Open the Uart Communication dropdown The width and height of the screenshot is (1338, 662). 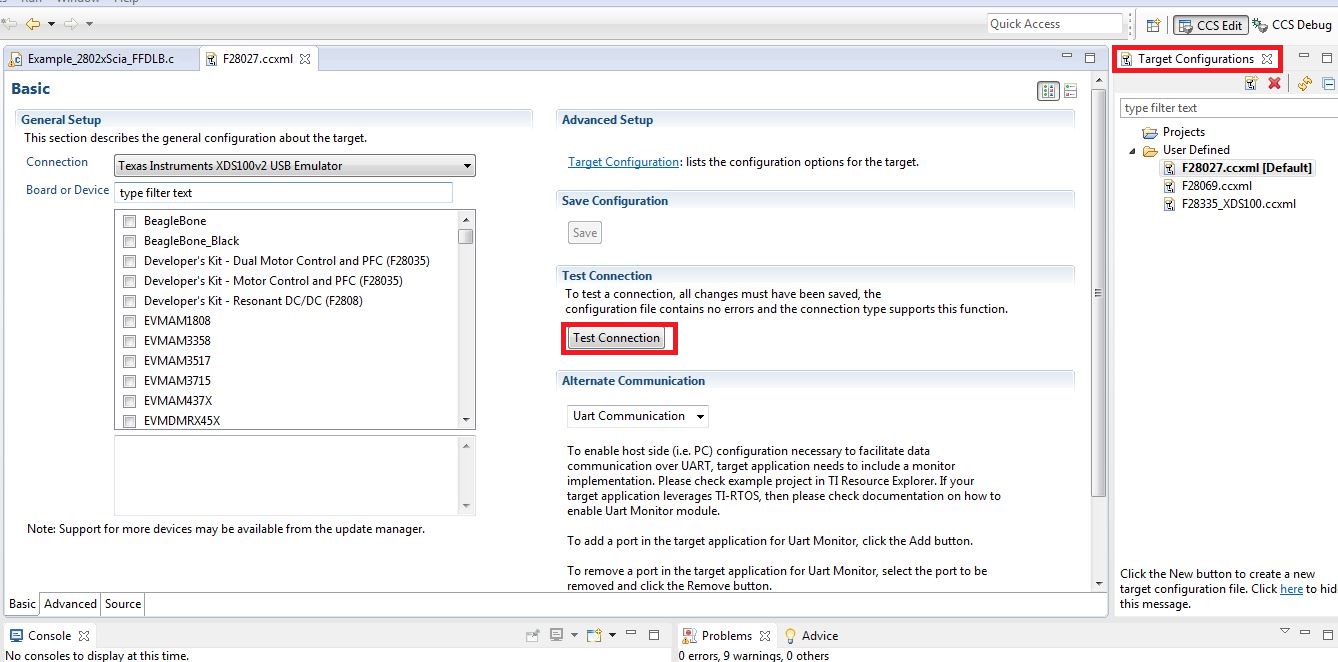638,416
